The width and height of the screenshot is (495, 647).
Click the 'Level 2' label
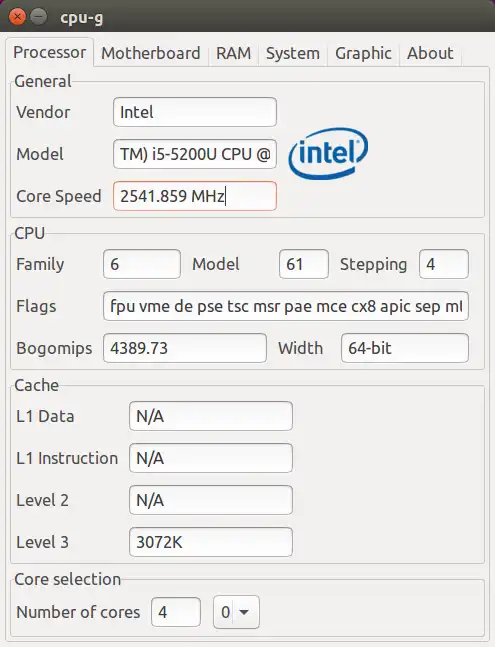click(x=42, y=501)
